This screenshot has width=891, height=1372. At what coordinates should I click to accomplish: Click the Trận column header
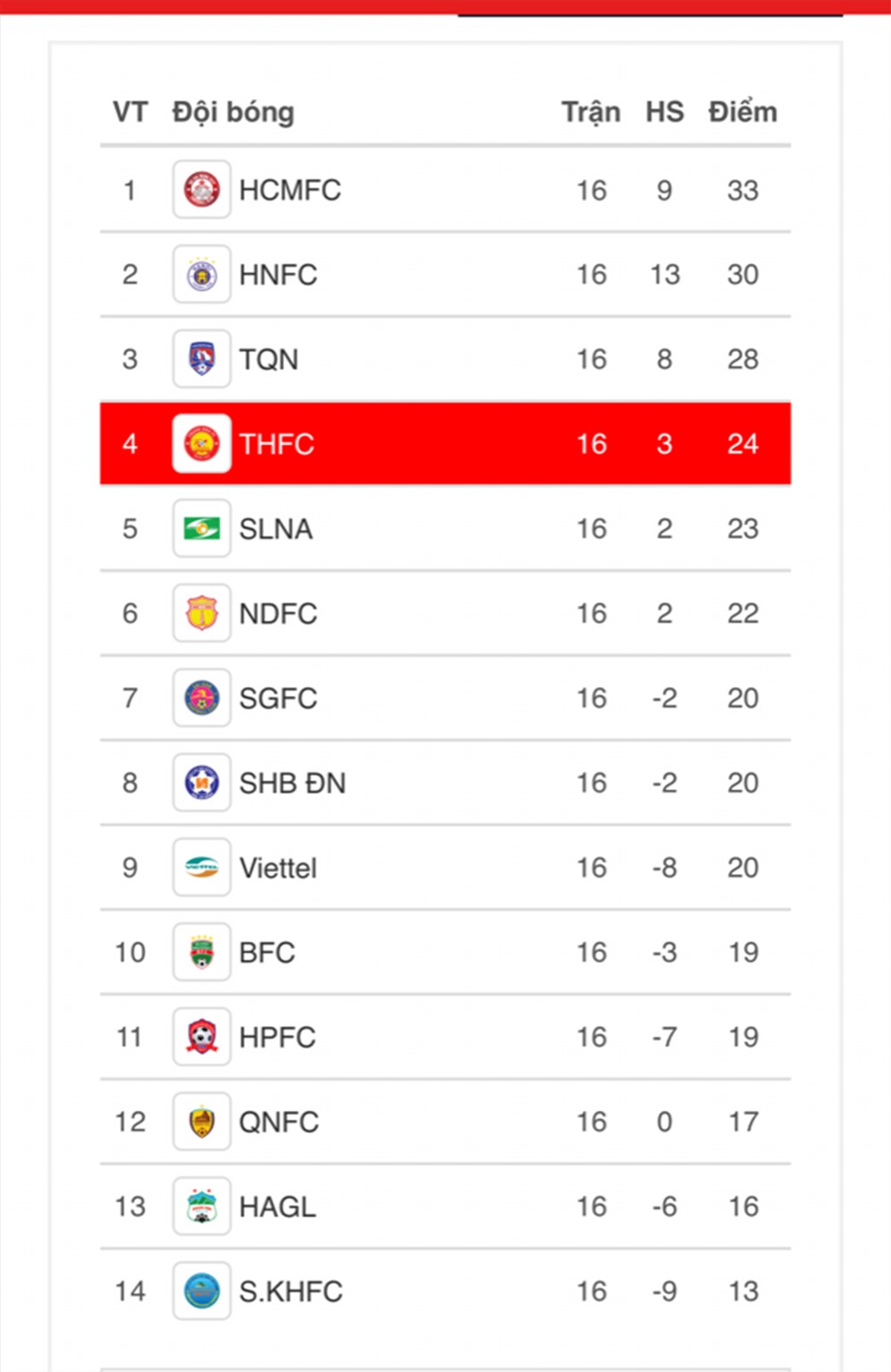(x=591, y=113)
